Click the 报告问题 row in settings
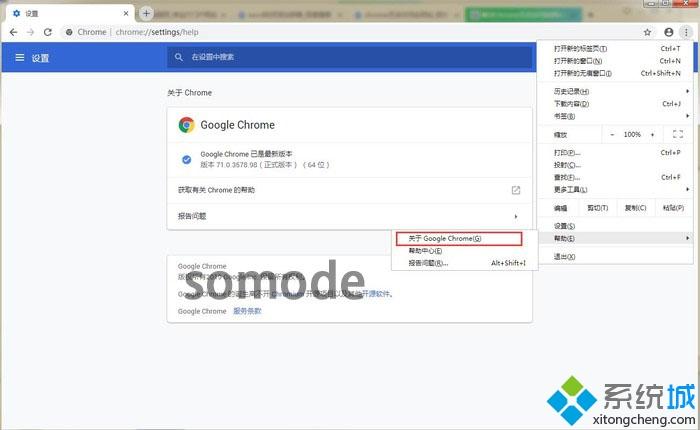The width and height of the screenshot is (700, 430). [x=350, y=217]
